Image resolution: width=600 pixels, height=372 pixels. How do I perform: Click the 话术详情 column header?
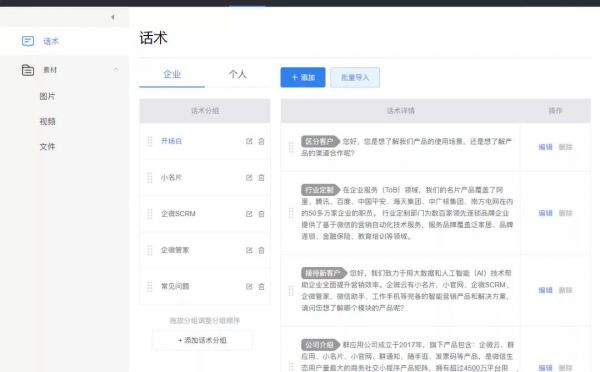click(401, 111)
